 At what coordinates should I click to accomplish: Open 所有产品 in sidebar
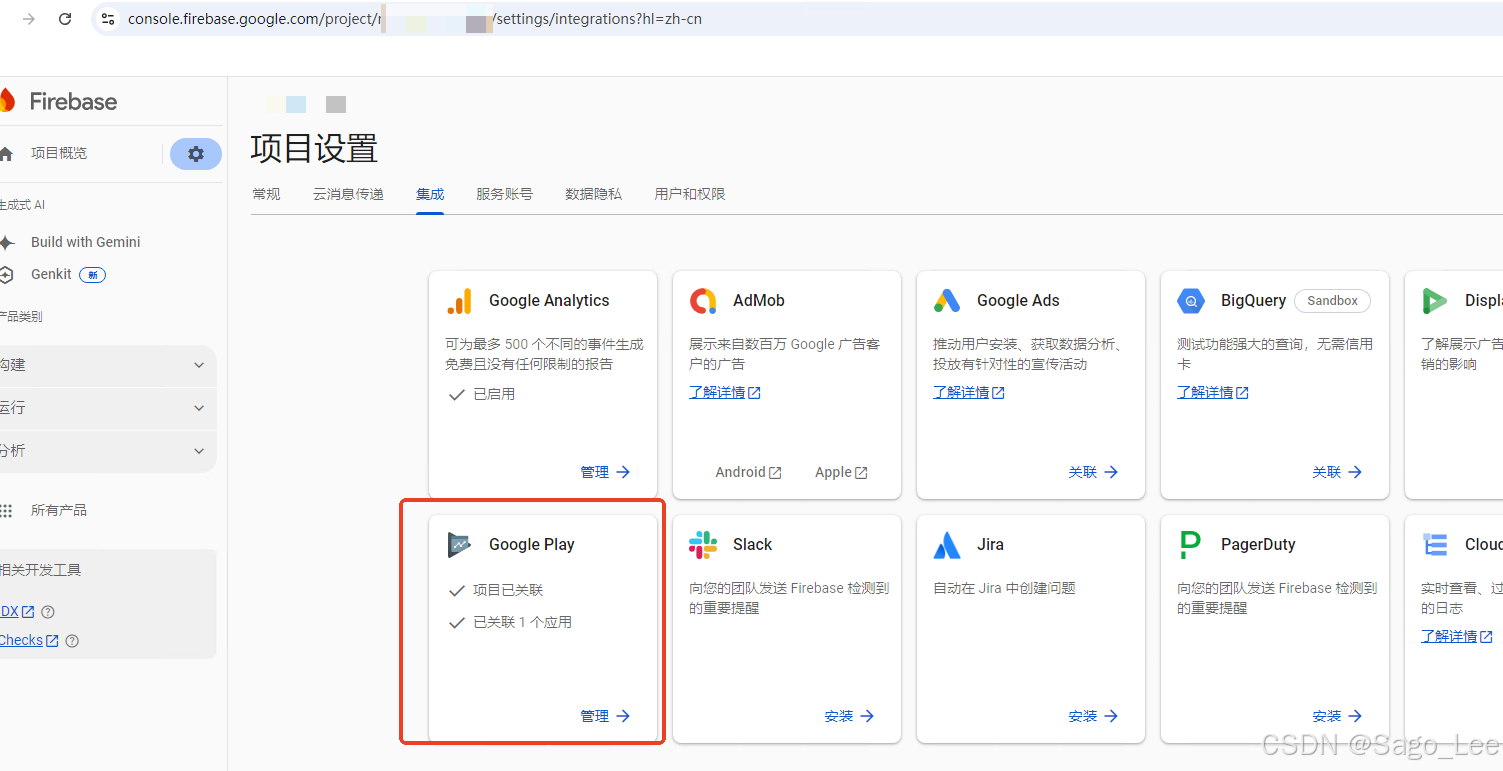[x=59, y=511]
